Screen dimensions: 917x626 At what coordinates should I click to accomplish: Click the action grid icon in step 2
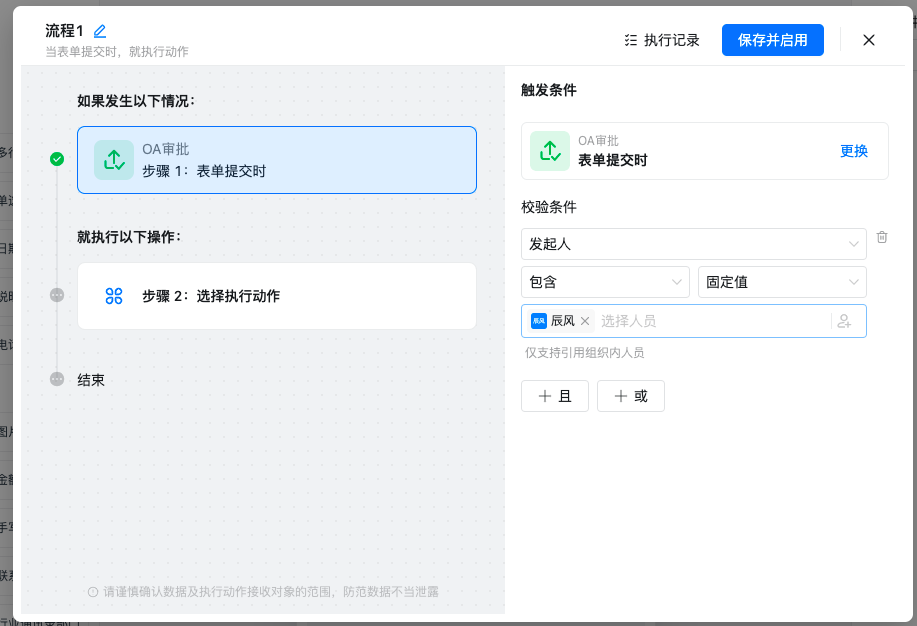[x=114, y=296]
